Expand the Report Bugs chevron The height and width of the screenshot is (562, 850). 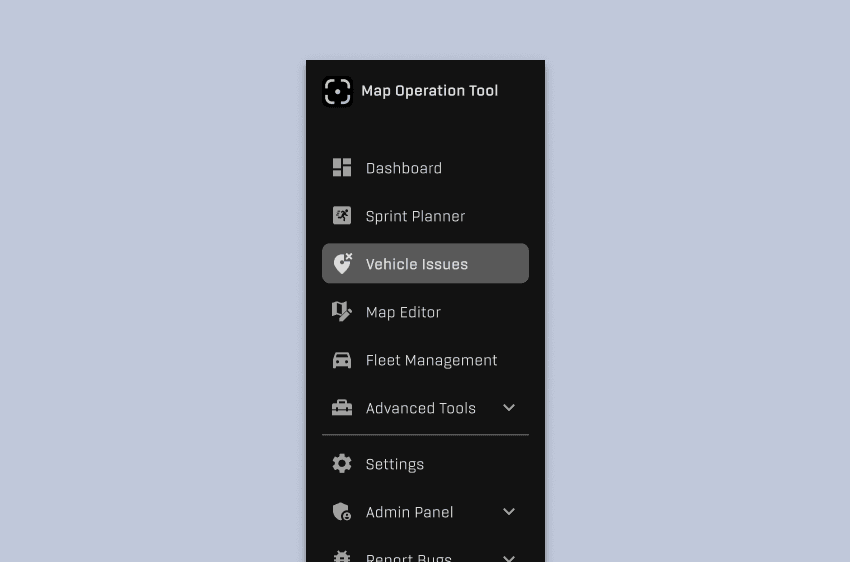pyautogui.click(x=508, y=558)
